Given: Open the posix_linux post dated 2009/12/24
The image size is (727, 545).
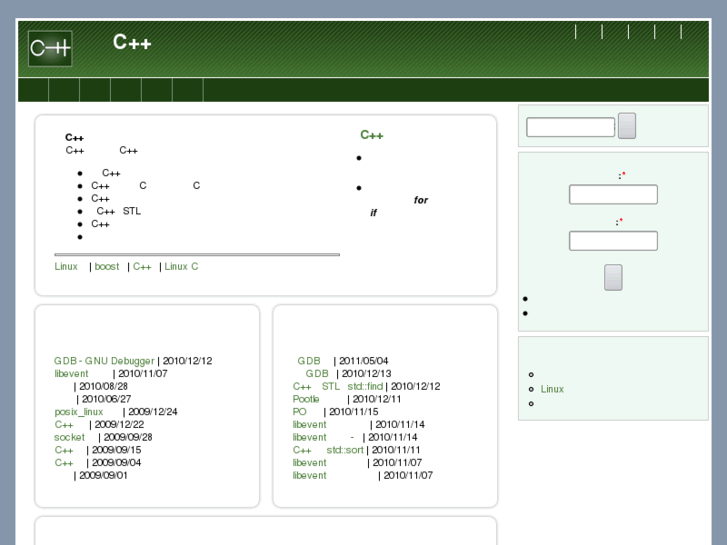Looking at the screenshot, I should [79, 412].
